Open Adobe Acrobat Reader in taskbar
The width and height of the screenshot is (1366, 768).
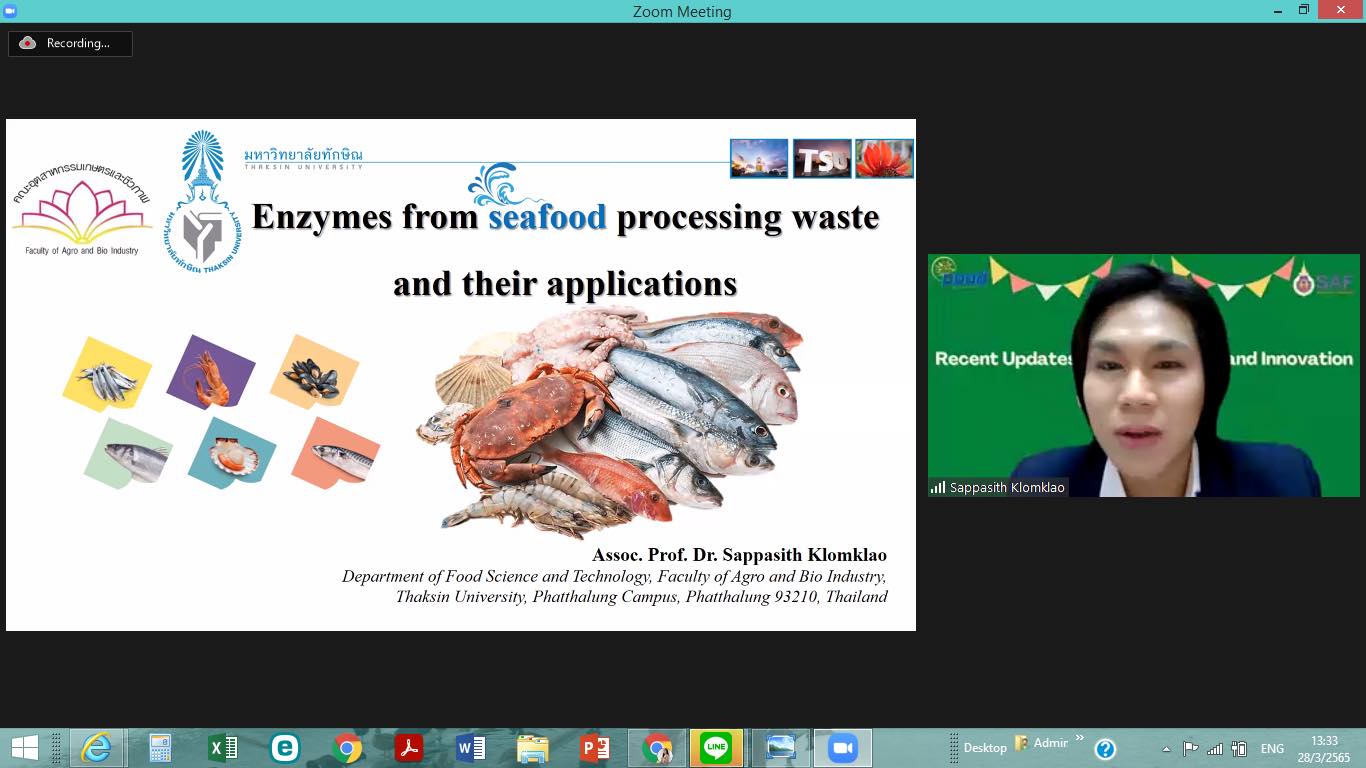[408, 748]
